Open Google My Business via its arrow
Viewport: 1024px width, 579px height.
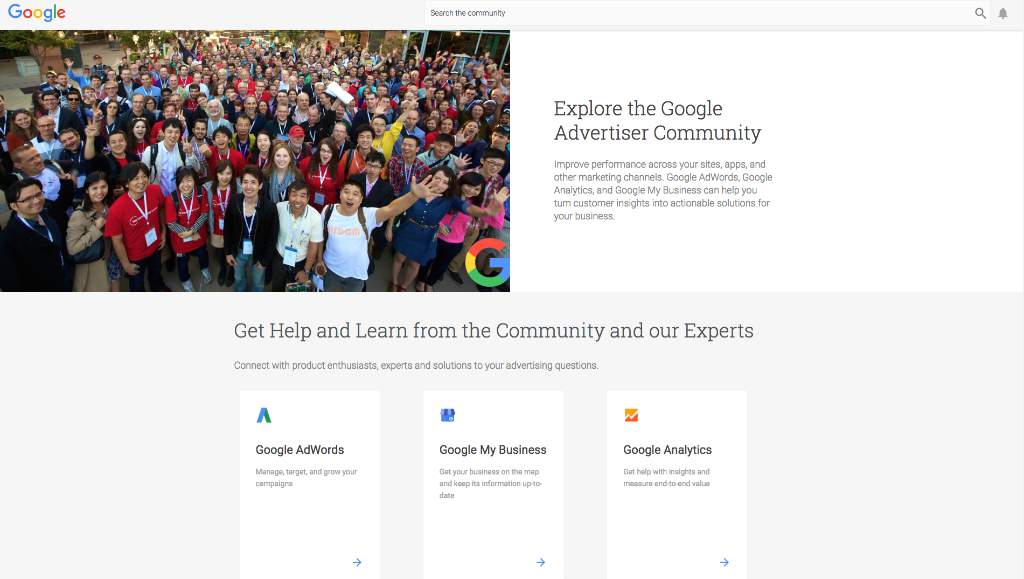(541, 562)
